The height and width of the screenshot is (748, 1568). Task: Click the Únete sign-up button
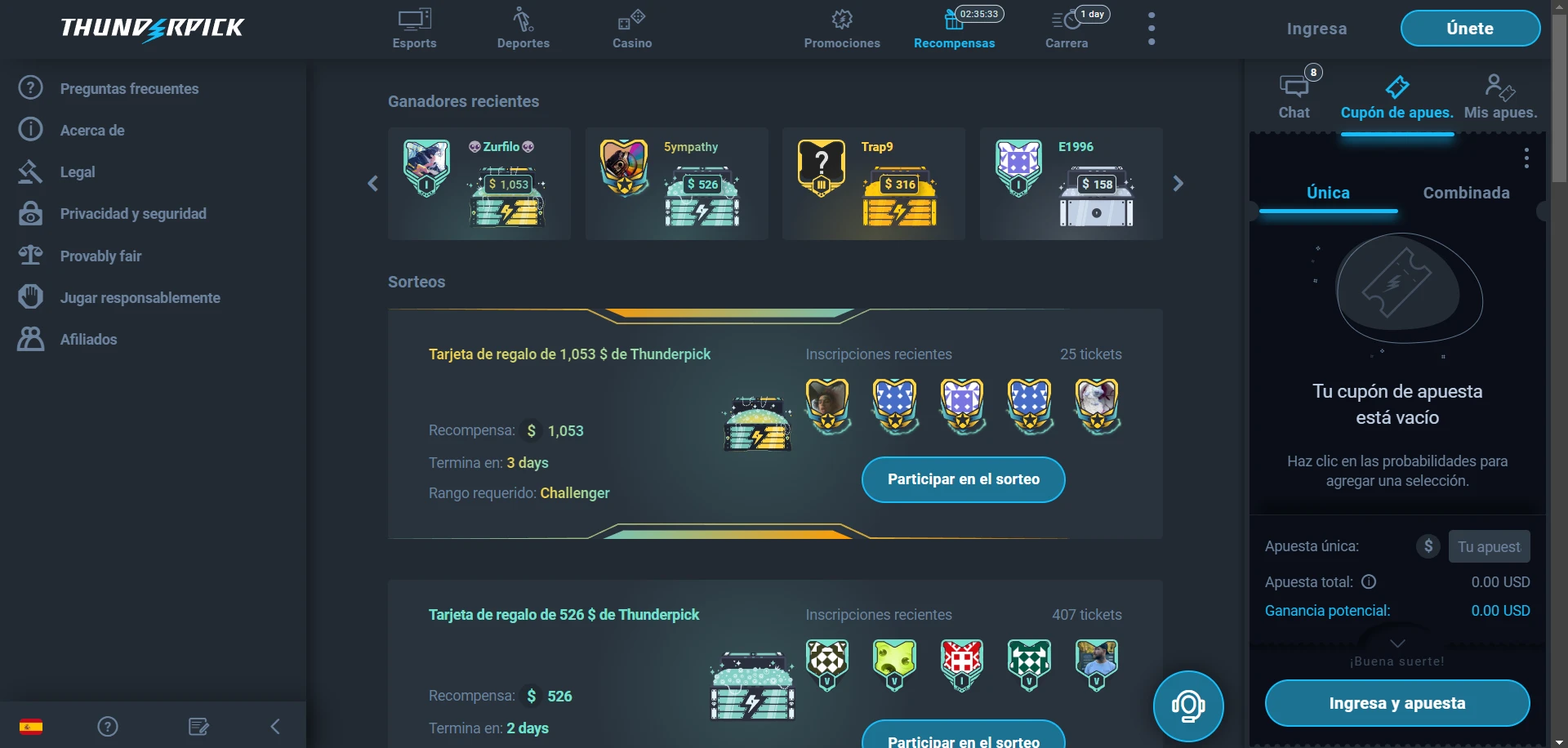[x=1470, y=29]
